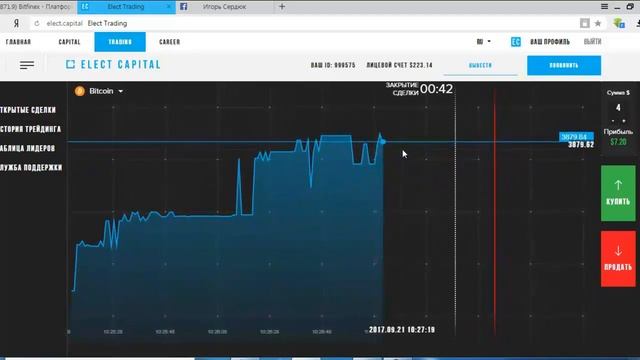
Task: Click the logout link
Action: tap(592, 42)
